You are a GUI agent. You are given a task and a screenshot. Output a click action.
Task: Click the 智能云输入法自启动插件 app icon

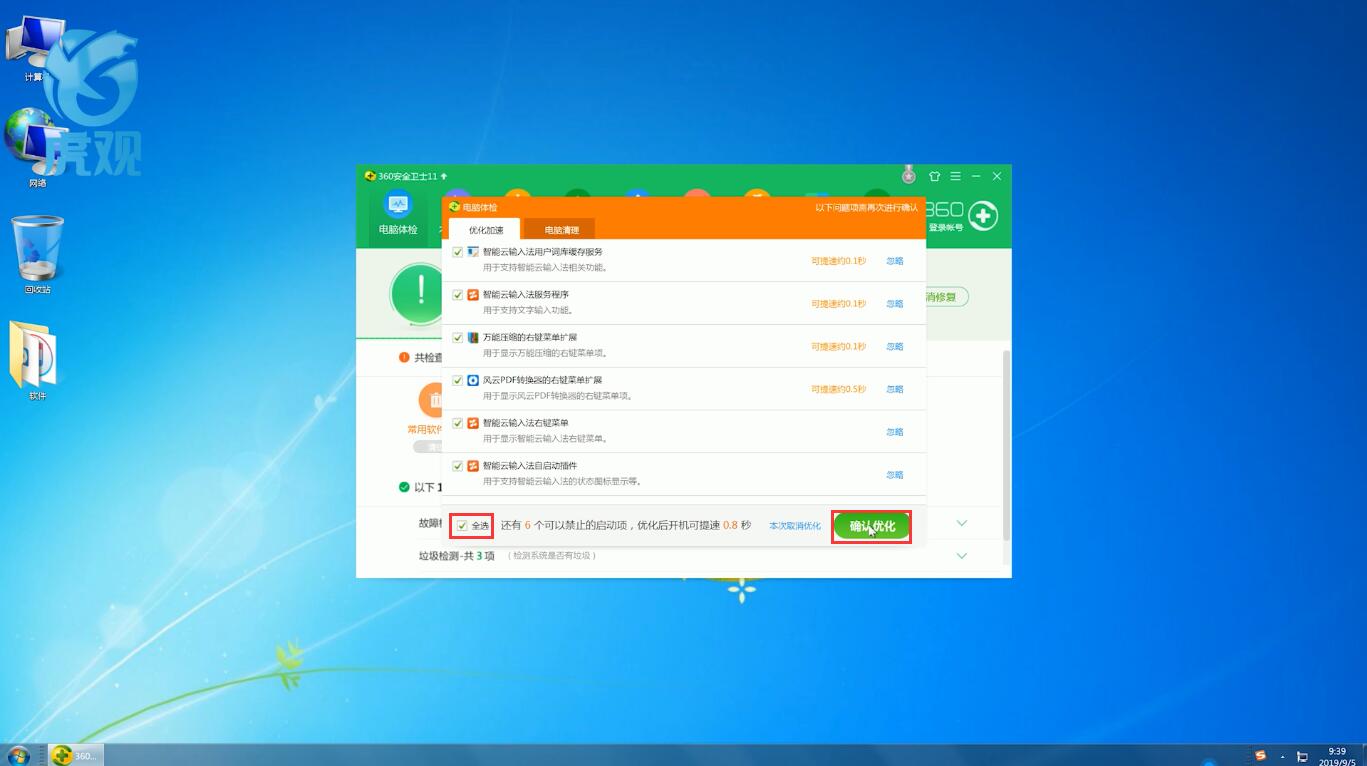[x=473, y=466]
